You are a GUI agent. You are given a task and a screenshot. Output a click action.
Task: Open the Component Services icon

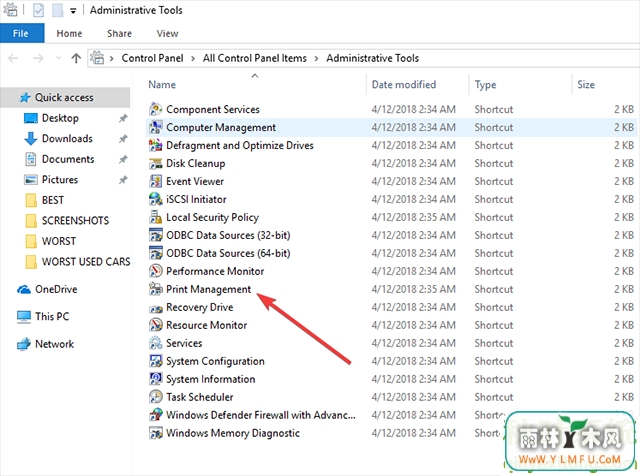coord(156,109)
